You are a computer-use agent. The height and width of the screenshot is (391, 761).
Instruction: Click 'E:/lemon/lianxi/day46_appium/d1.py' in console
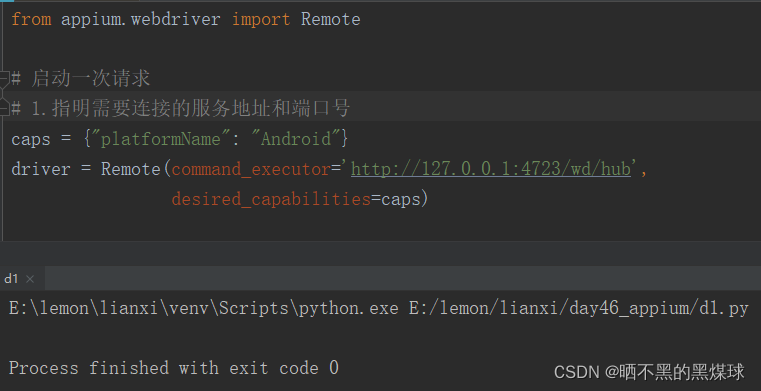click(579, 309)
